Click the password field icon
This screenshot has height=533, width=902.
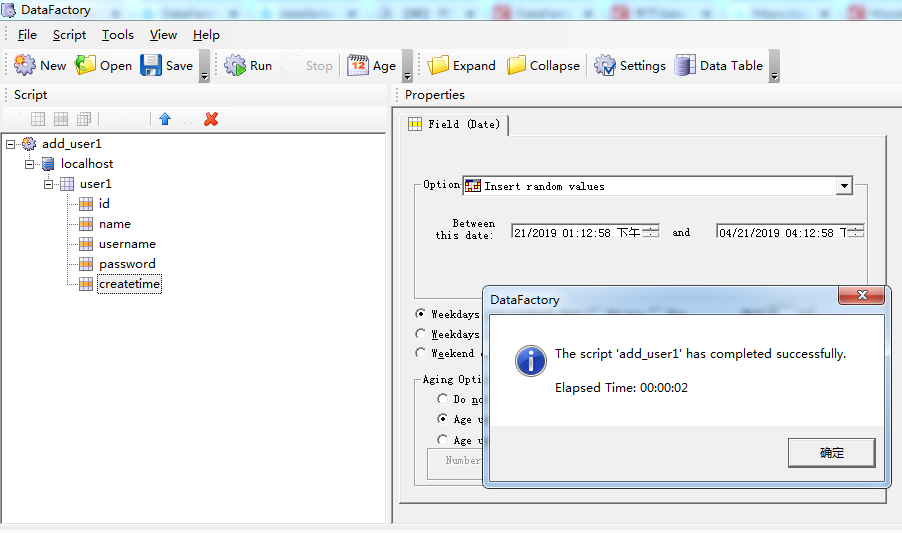point(86,264)
